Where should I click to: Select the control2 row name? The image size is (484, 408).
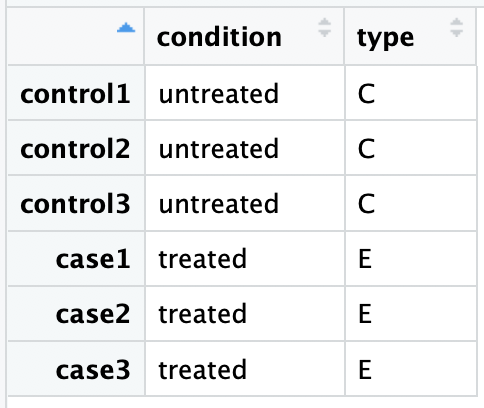[x=75, y=149]
